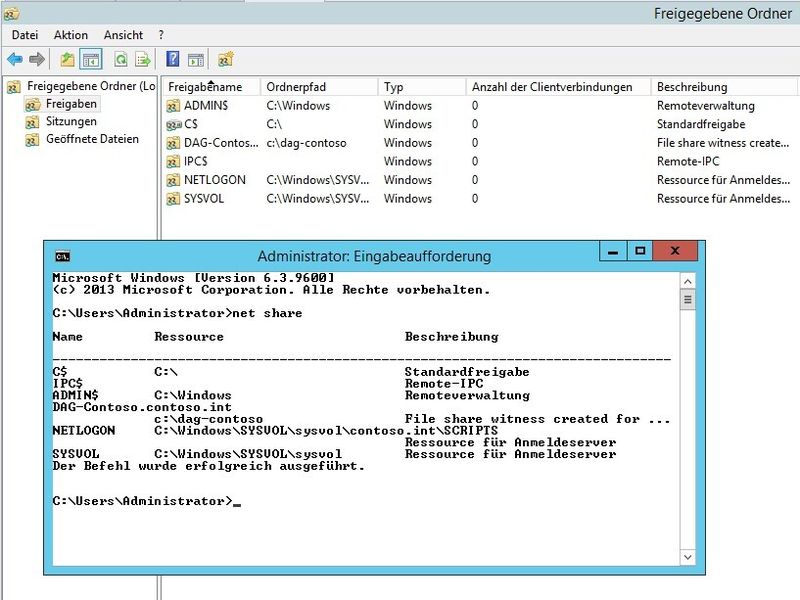
Task: Click the command prompt input line
Action: click(x=146, y=501)
